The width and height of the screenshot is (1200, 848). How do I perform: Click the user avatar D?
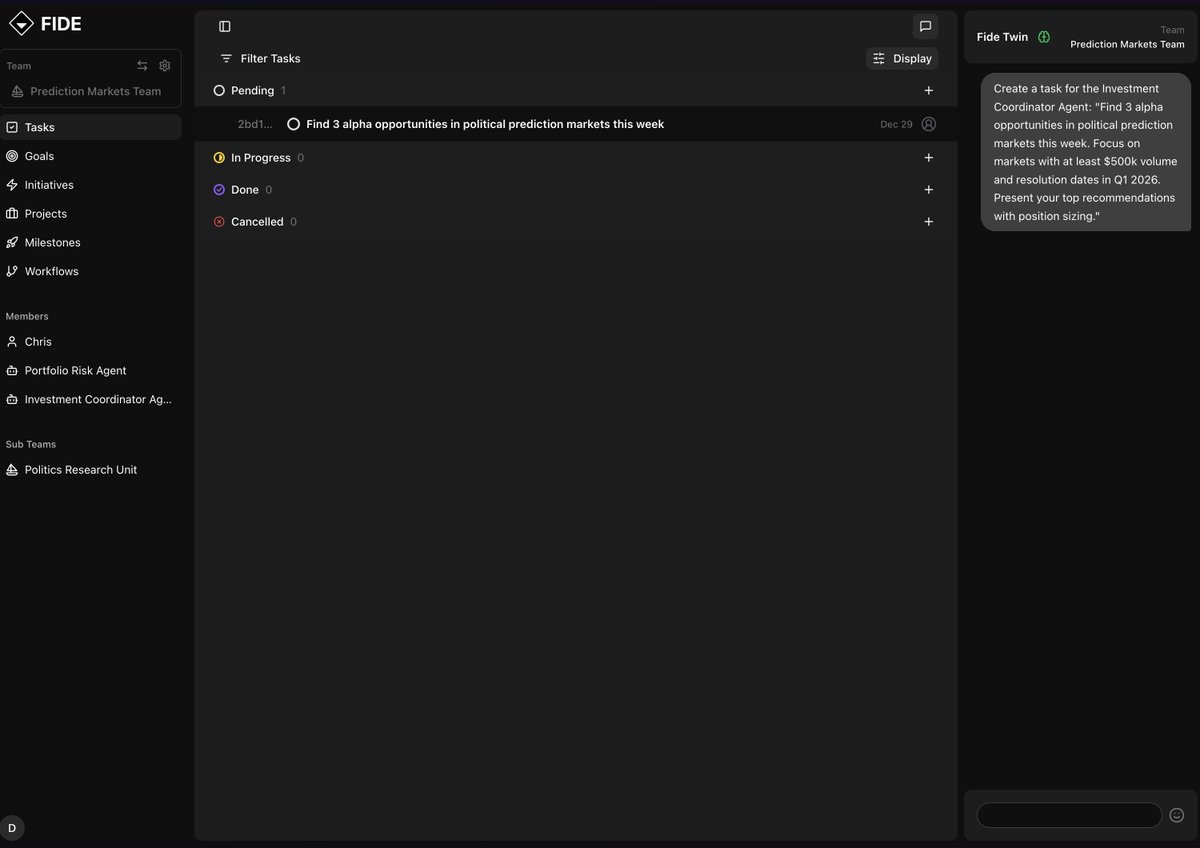coord(12,828)
